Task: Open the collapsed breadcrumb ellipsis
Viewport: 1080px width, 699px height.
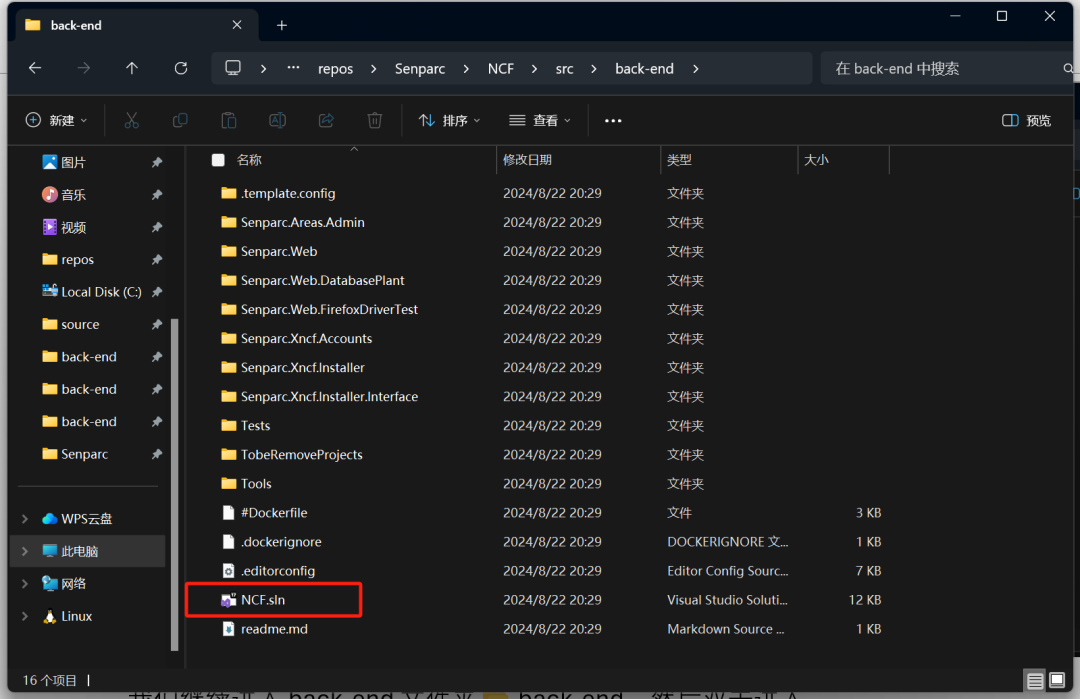Action: point(293,68)
